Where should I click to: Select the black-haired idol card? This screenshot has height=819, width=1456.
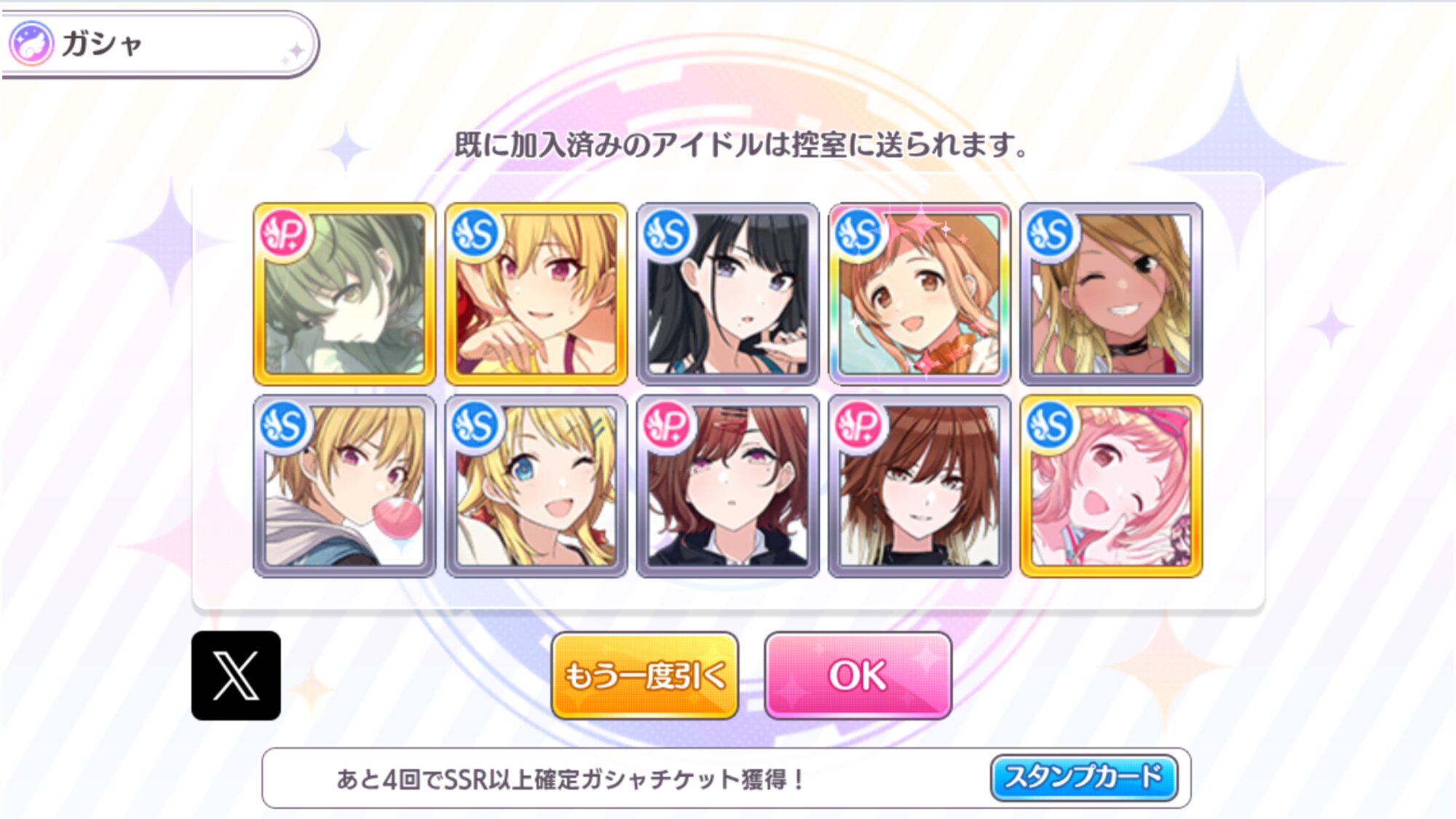(x=728, y=294)
